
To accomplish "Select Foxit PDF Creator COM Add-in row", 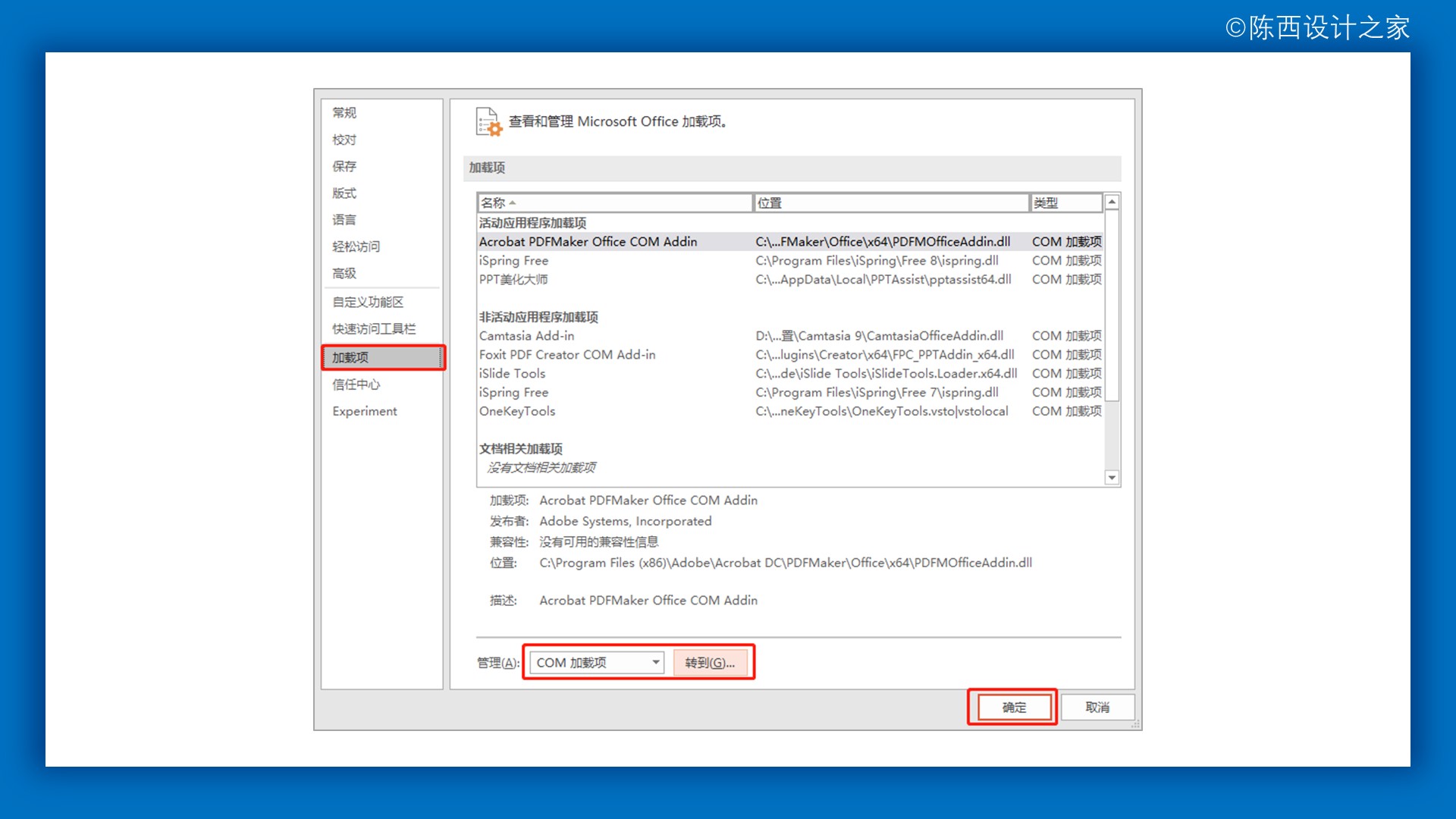I will 790,354.
